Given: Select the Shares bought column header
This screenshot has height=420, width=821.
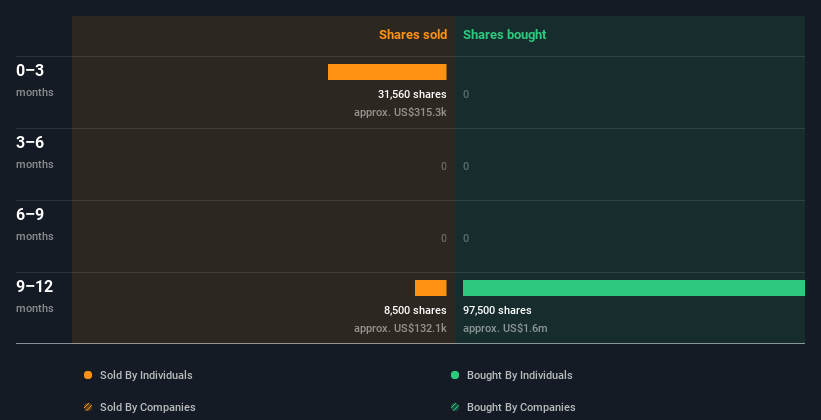Looking at the screenshot, I should click(x=504, y=35).
